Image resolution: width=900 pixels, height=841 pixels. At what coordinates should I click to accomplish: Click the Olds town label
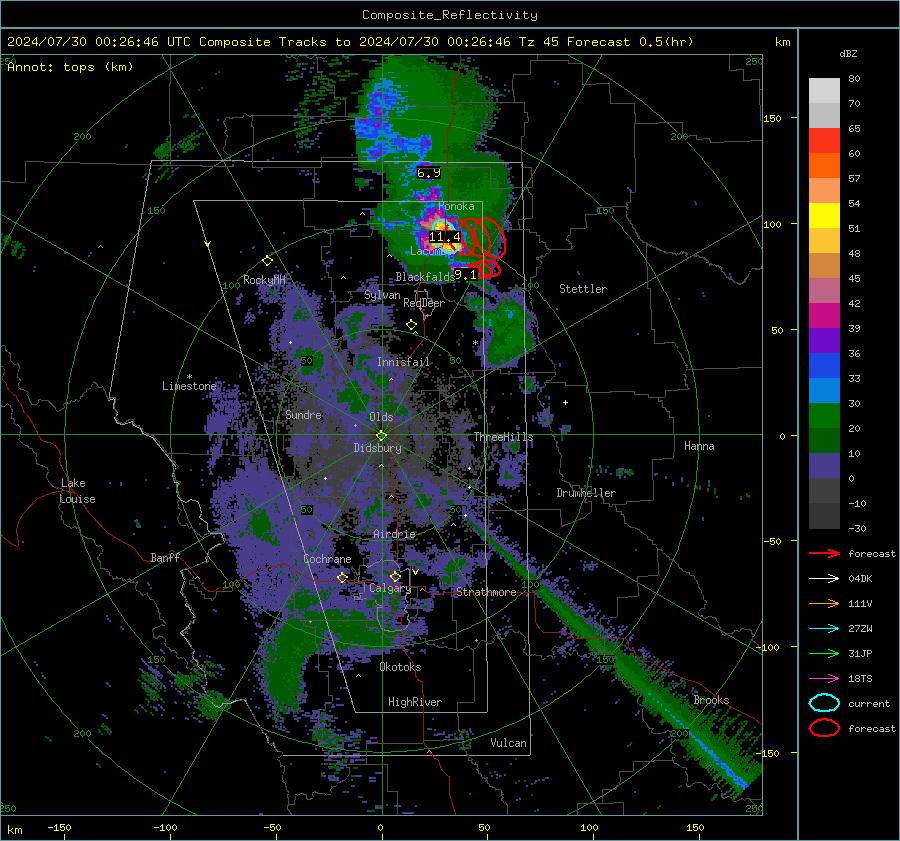(381, 416)
